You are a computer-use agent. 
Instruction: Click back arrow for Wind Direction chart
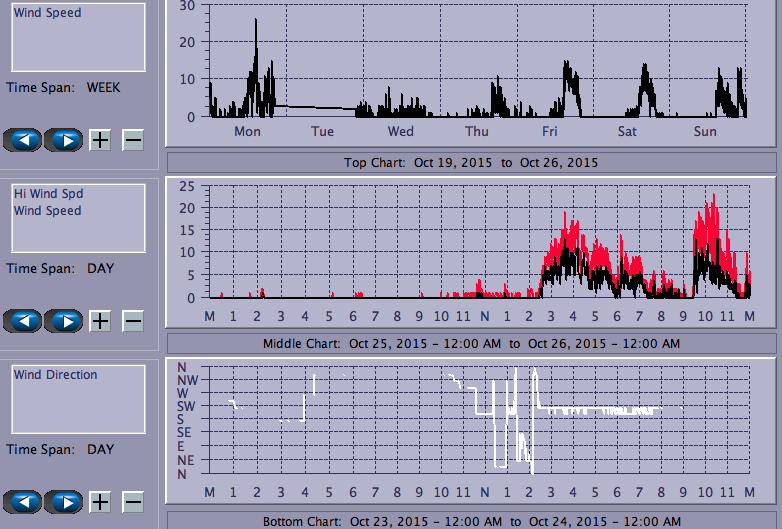pos(23,501)
